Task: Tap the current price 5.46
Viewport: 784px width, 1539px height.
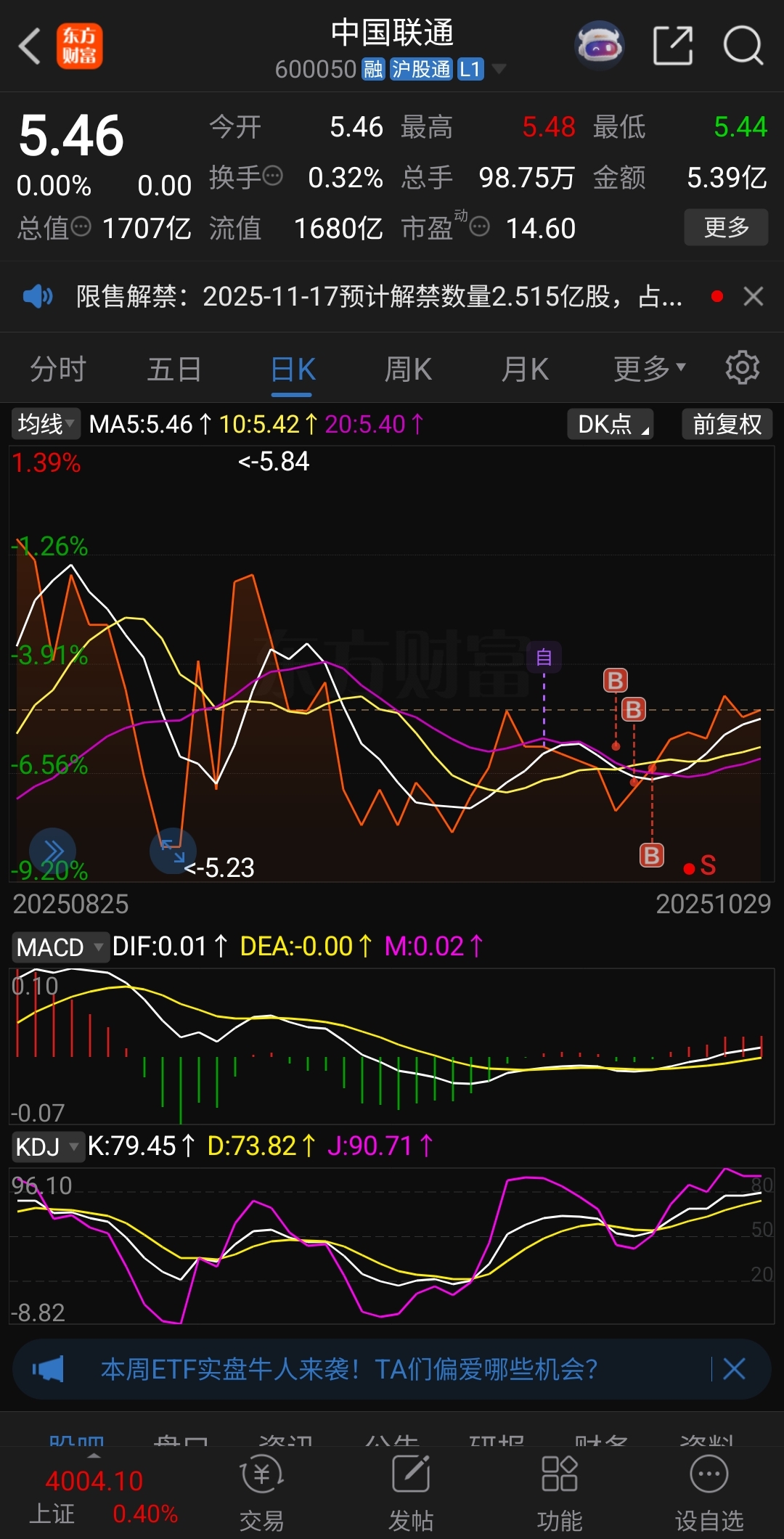Action: click(71, 135)
